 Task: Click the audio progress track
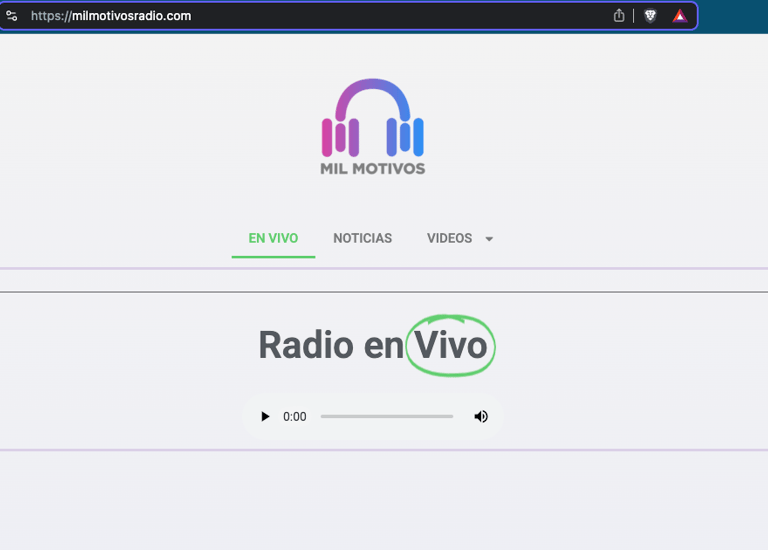point(387,416)
